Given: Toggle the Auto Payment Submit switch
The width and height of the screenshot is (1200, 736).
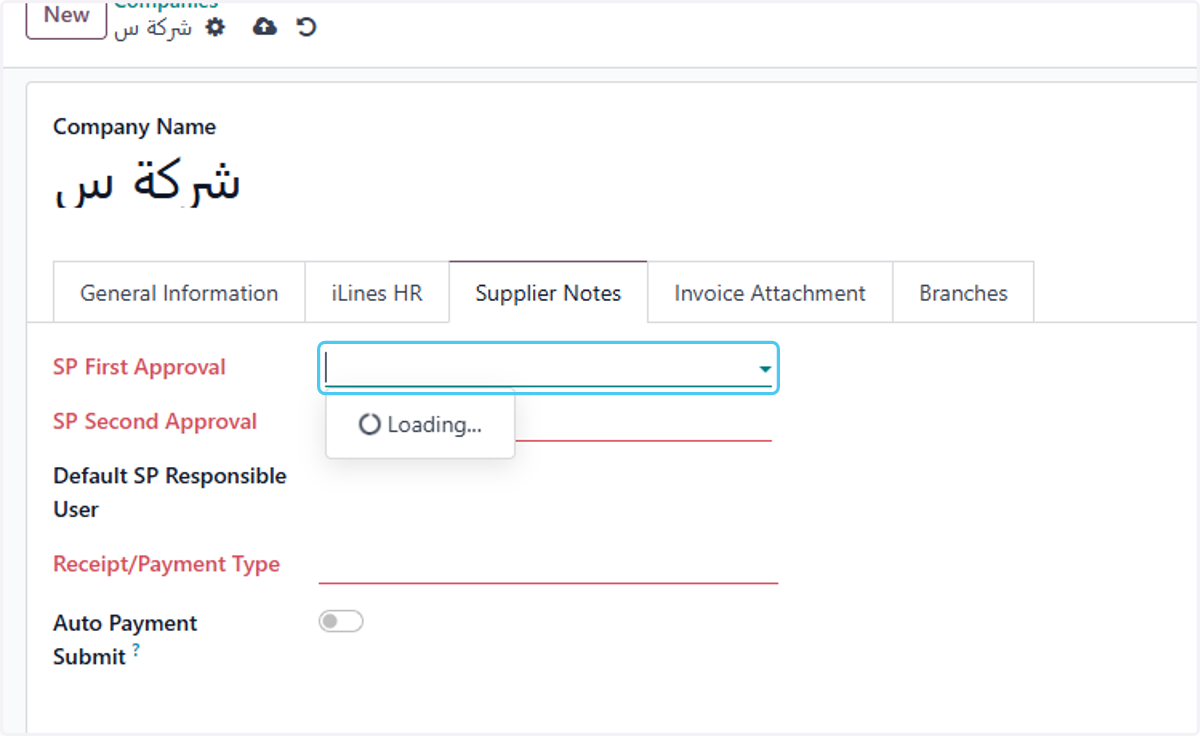Looking at the screenshot, I should click(x=341, y=622).
